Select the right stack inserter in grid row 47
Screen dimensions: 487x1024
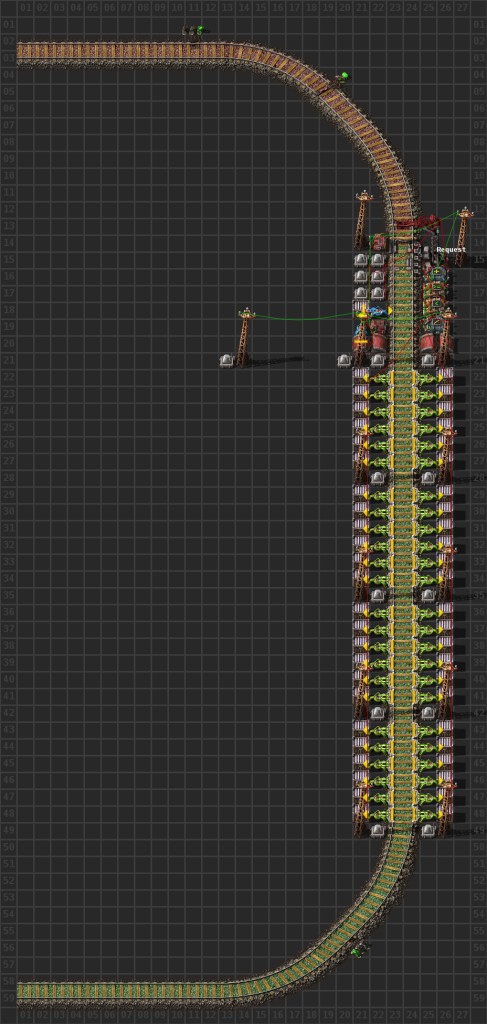(428, 797)
